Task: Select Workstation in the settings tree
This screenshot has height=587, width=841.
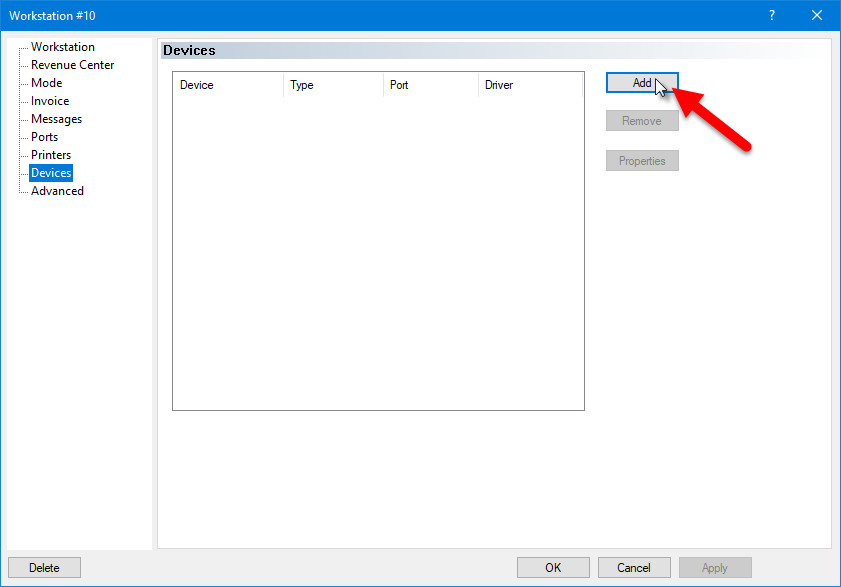Action: pos(62,47)
